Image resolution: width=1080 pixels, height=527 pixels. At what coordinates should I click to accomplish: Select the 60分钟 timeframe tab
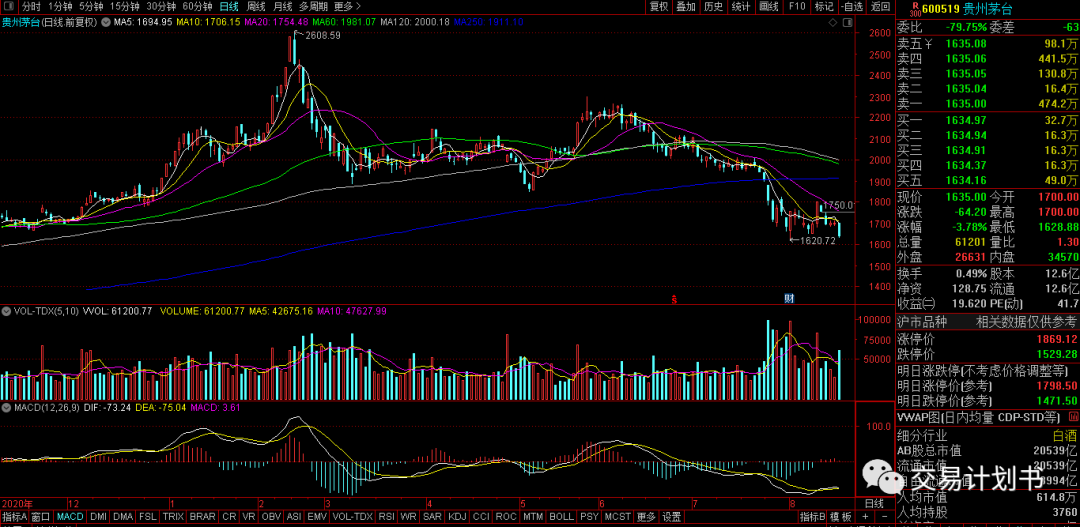click(197, 6)
